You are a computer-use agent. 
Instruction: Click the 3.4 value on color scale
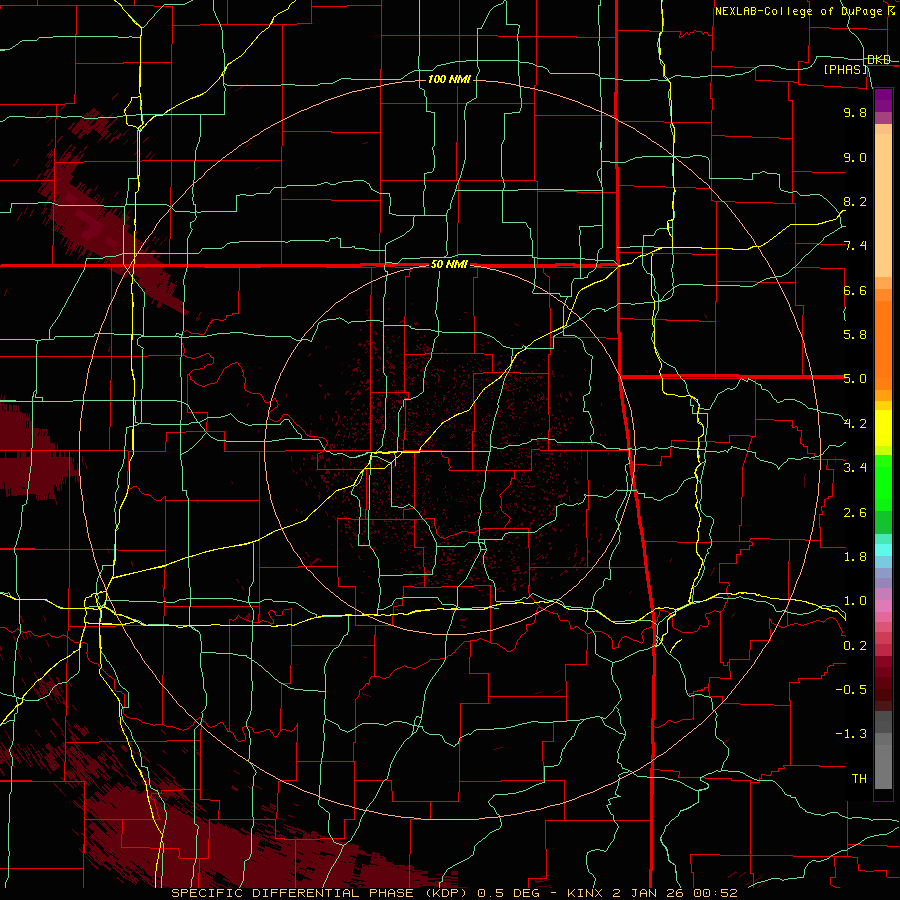tap(855, 468)
